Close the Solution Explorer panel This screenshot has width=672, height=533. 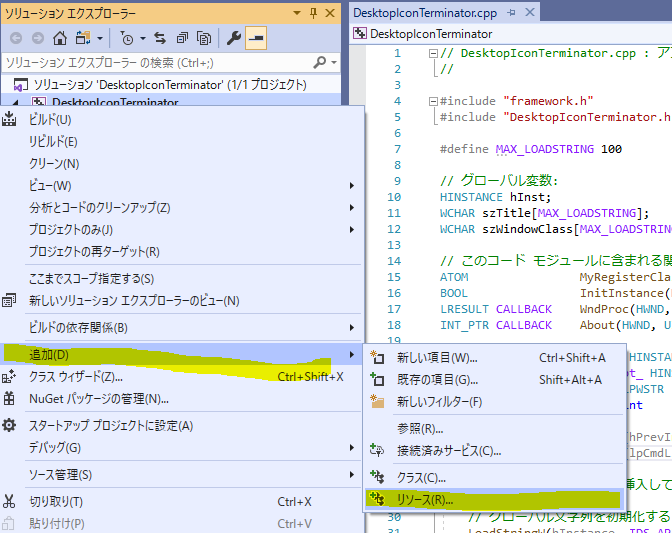coord(330,13)
